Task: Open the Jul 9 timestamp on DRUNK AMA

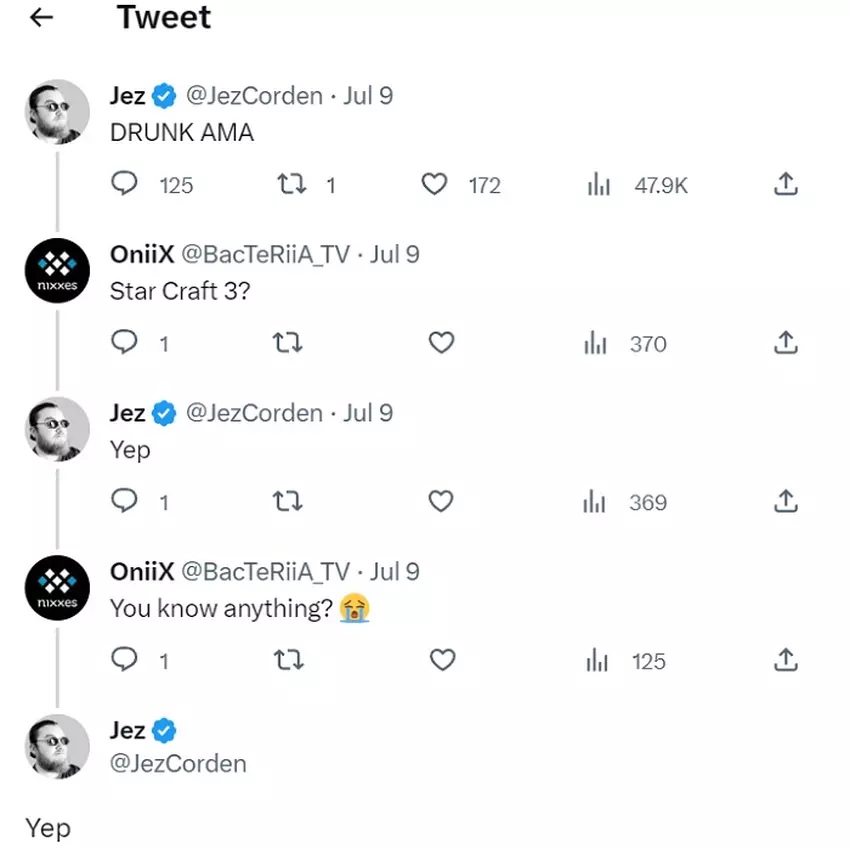Action: (x=368, y=96)
